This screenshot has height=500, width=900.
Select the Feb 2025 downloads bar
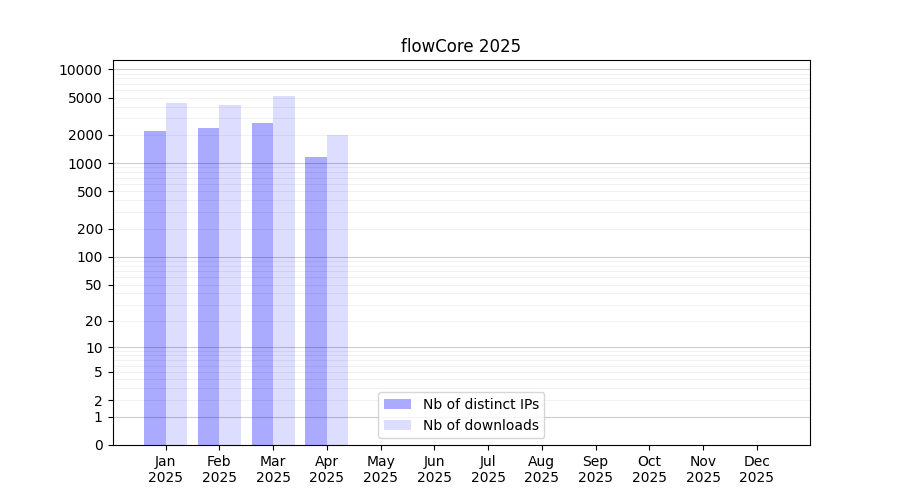[230, 275]
